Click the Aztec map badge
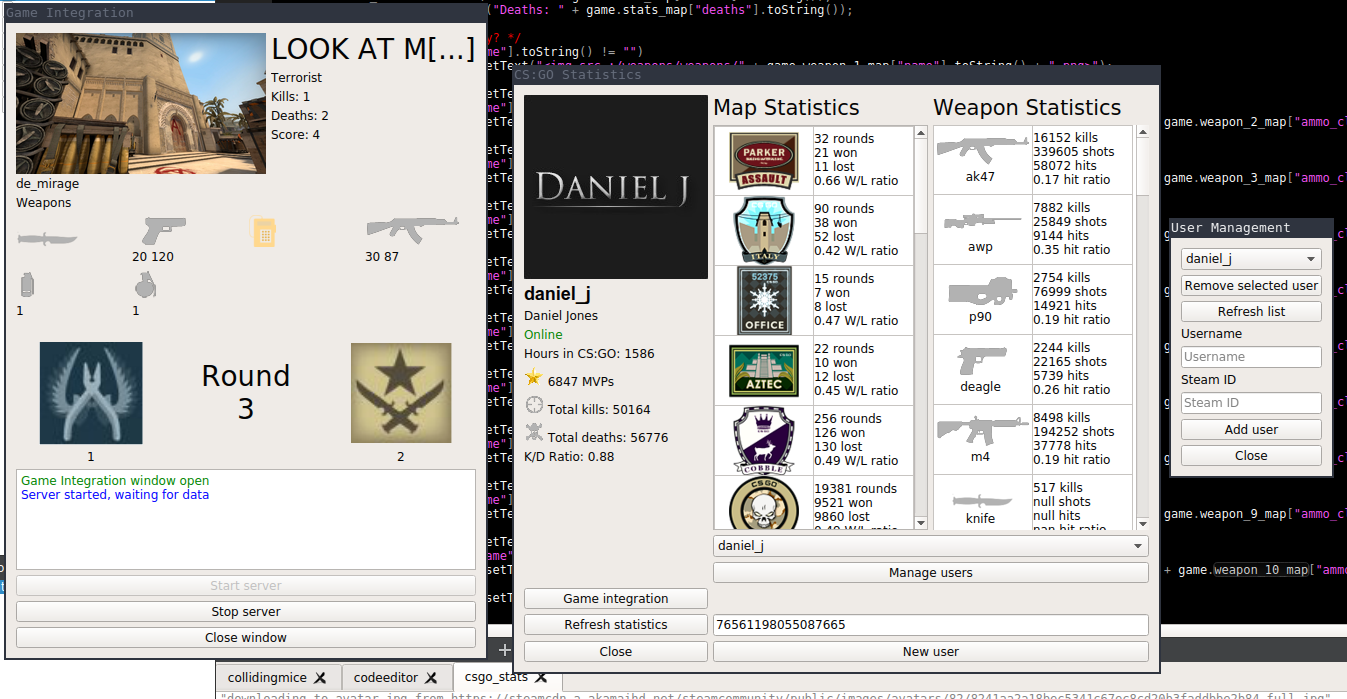The image size is (1347, 699). tap(764, 371)
